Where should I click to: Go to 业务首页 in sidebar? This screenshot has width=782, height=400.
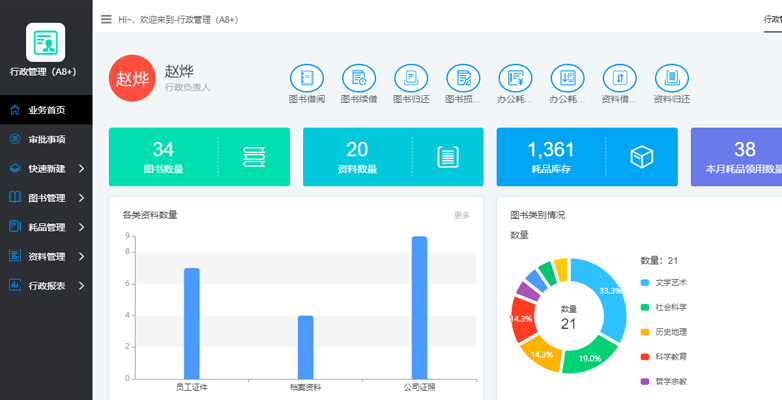[x=46, y=110]
